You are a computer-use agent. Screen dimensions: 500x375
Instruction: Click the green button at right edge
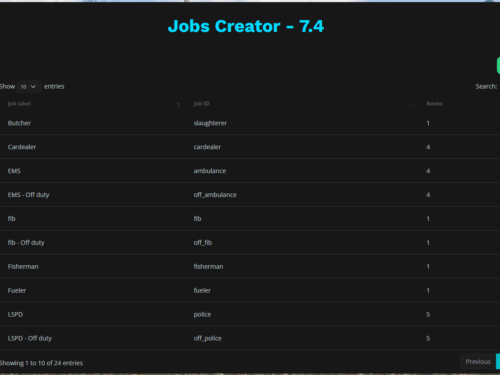[498, 65]
